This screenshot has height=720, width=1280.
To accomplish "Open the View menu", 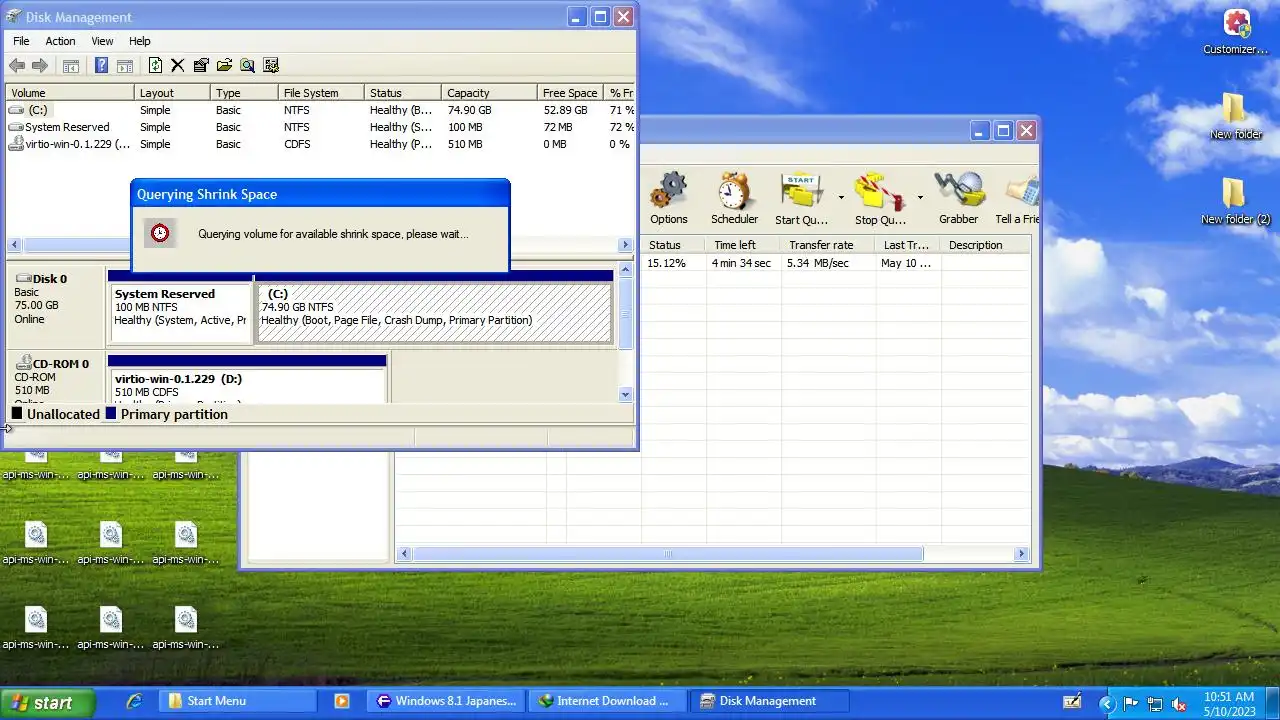I will (102, 41).
